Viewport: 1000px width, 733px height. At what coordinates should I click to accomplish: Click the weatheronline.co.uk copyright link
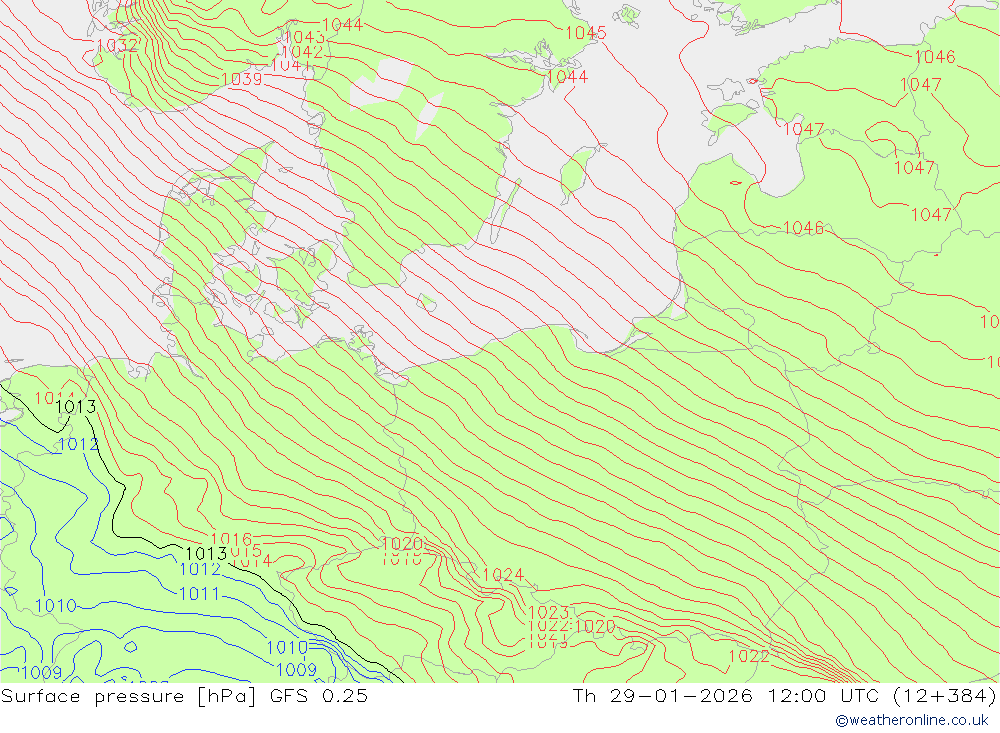(912, 720)
